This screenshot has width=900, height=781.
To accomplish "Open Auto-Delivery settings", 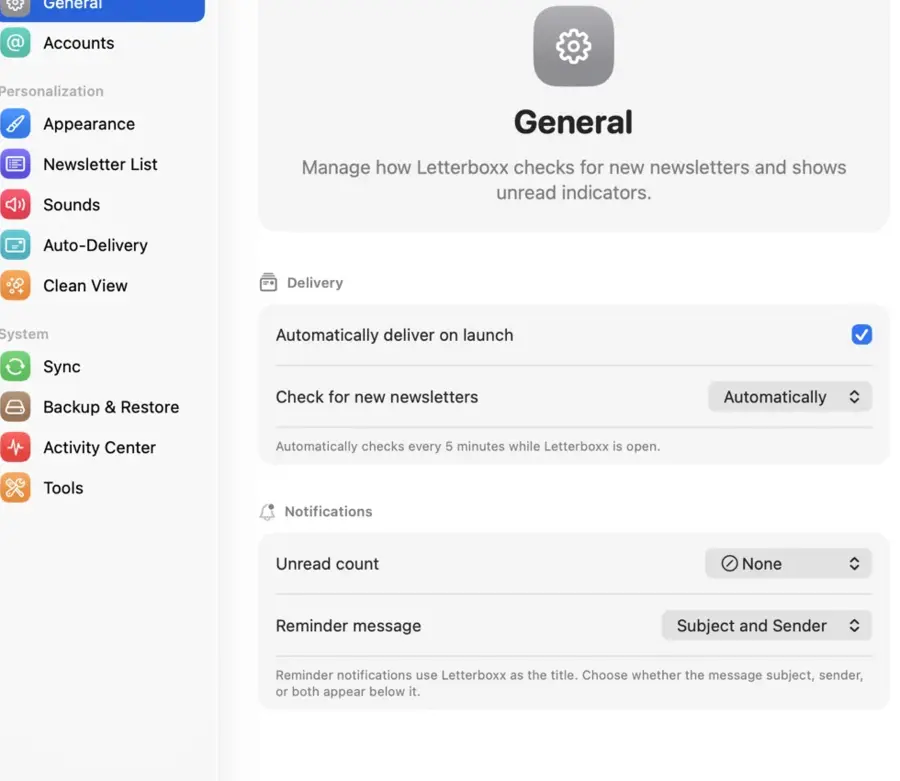I will [102, 245].
